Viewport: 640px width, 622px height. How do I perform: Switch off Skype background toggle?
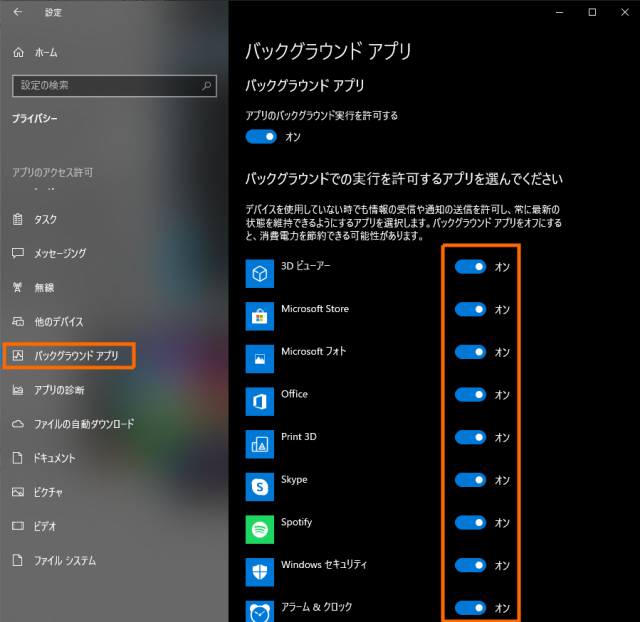pos(470,480)
